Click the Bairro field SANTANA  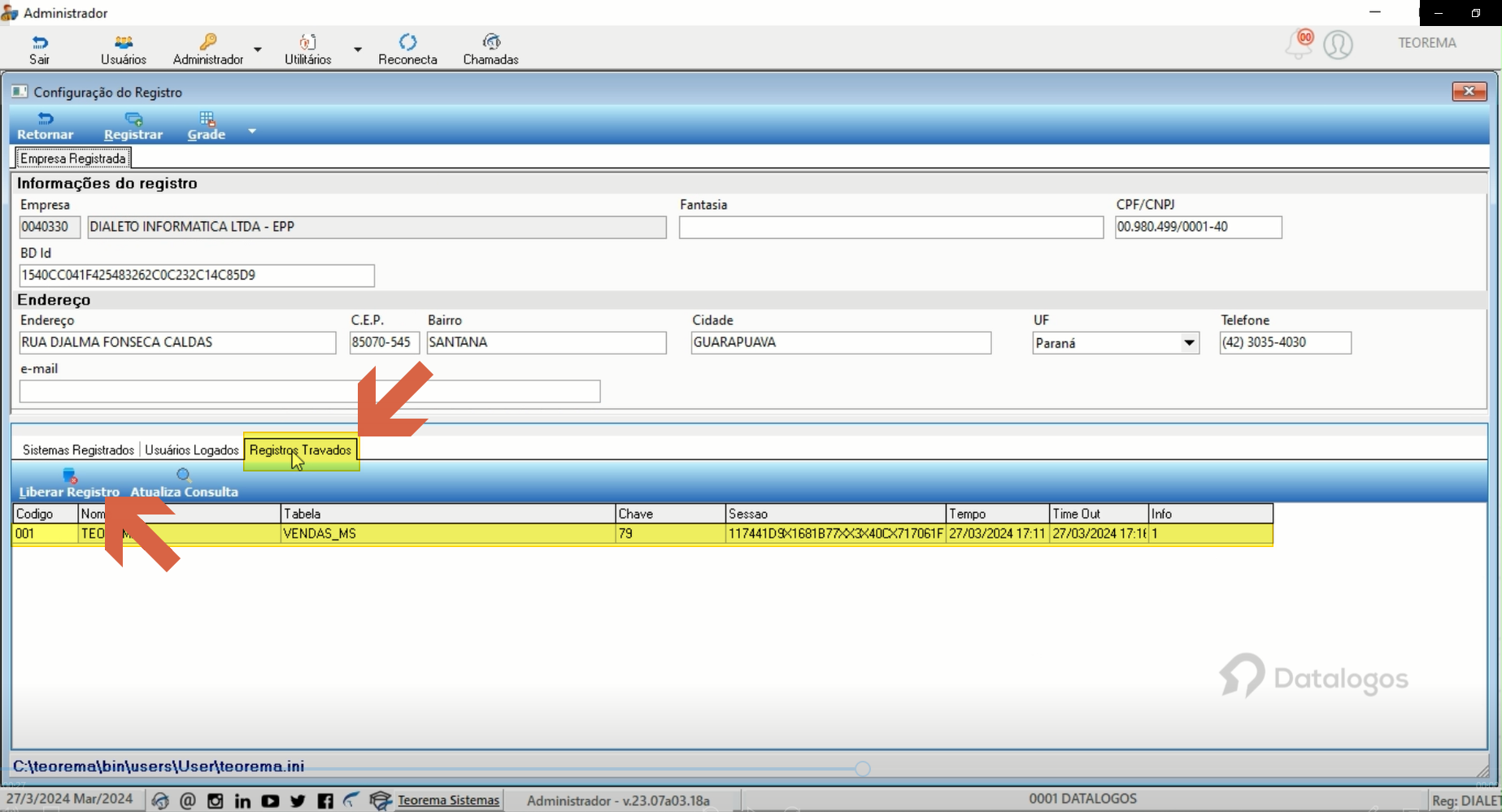[546, 343]
